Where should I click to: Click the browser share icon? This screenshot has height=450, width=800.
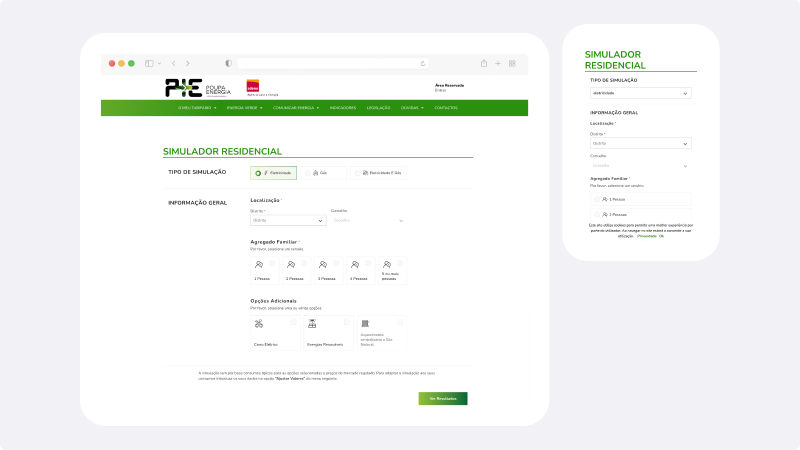(484, 63)
